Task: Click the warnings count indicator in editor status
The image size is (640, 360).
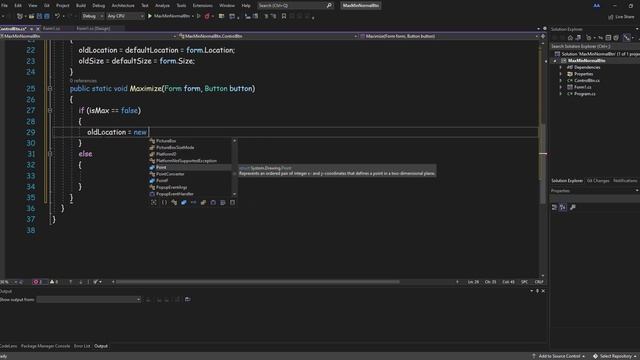Action: [x=54, y=282]
